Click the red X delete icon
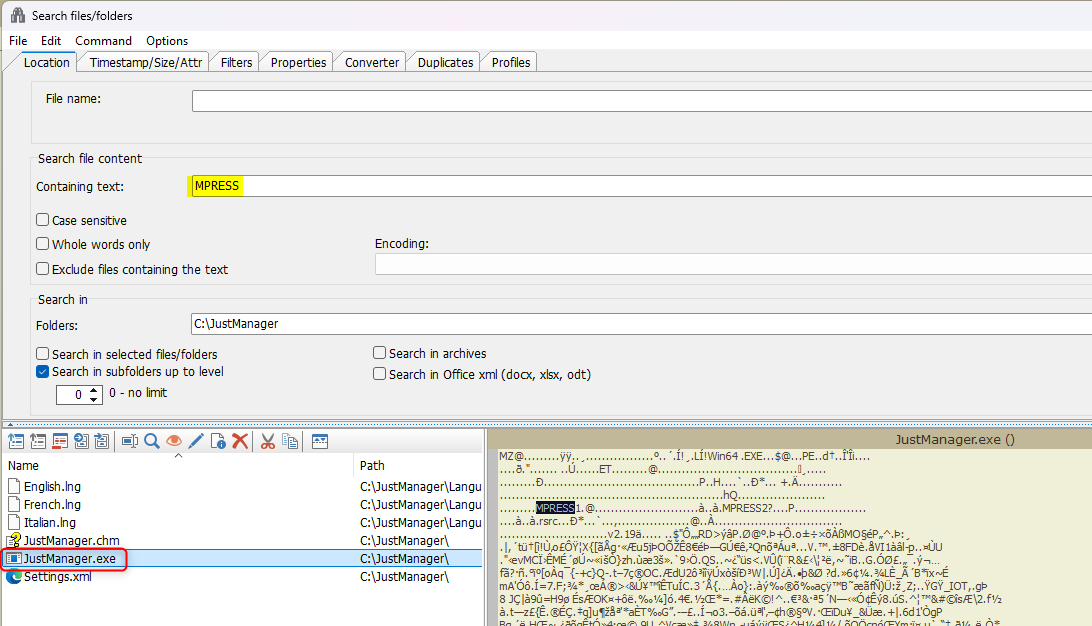 pyautogui.click(x=240, y=441)
